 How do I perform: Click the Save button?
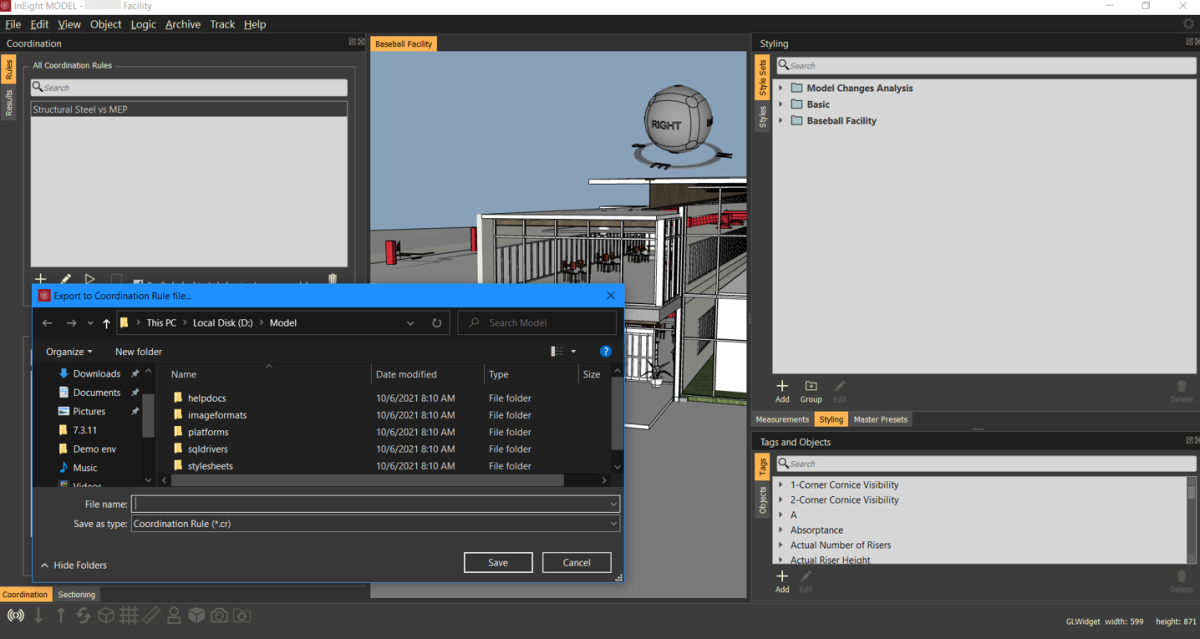click(x=498, y=563)
